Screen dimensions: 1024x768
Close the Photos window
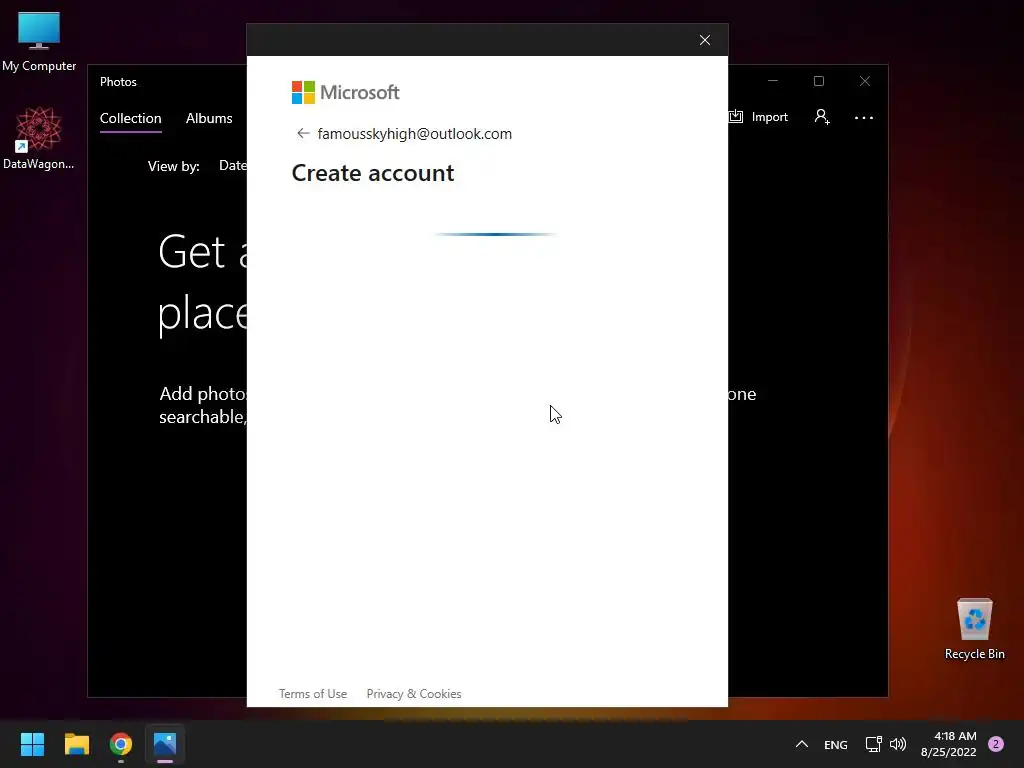(865, 81)
